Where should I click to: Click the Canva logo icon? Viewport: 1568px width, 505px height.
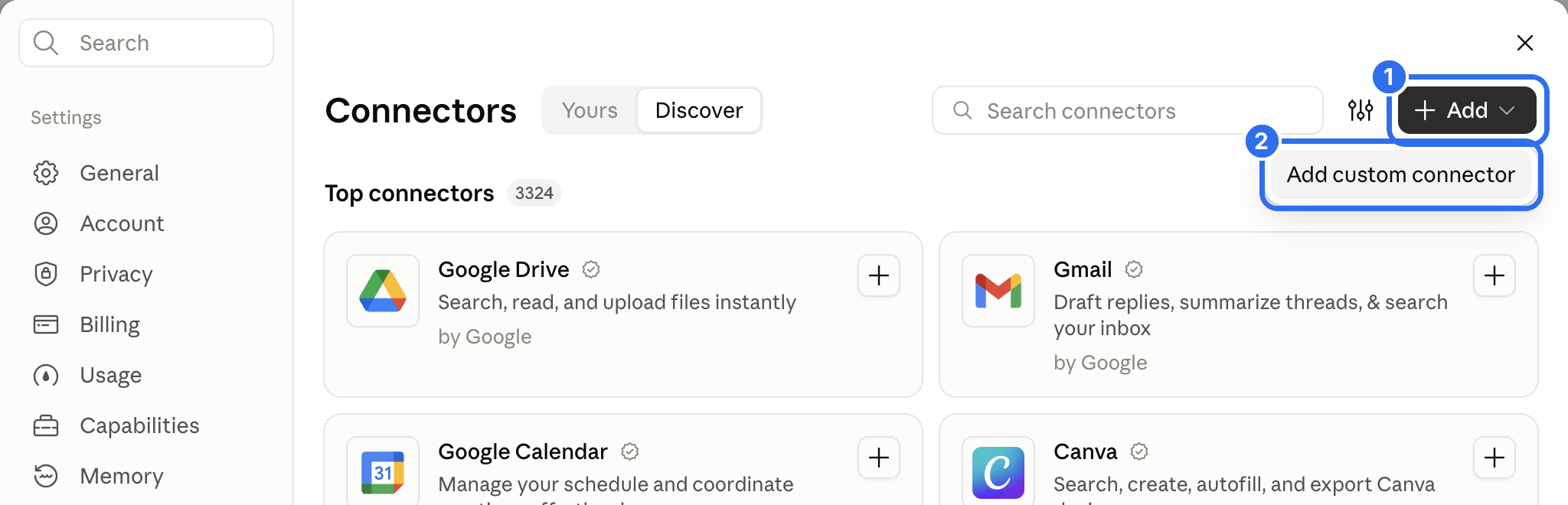pyautogui.click(x=998, y=472)
